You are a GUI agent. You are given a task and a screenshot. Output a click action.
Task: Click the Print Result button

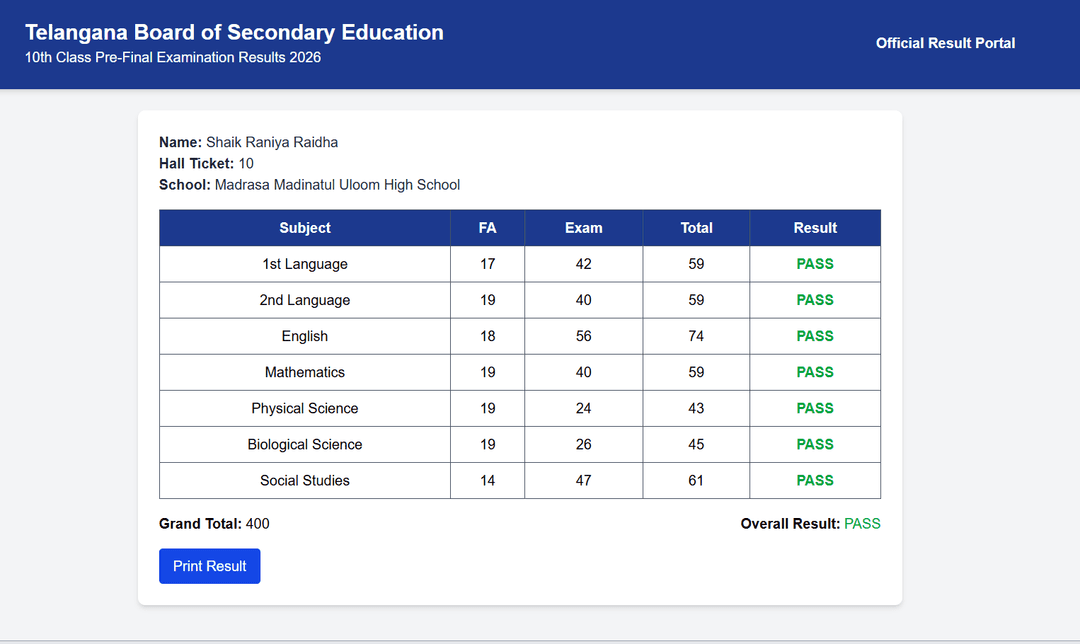pyautogui.click(x=209, y=566)
